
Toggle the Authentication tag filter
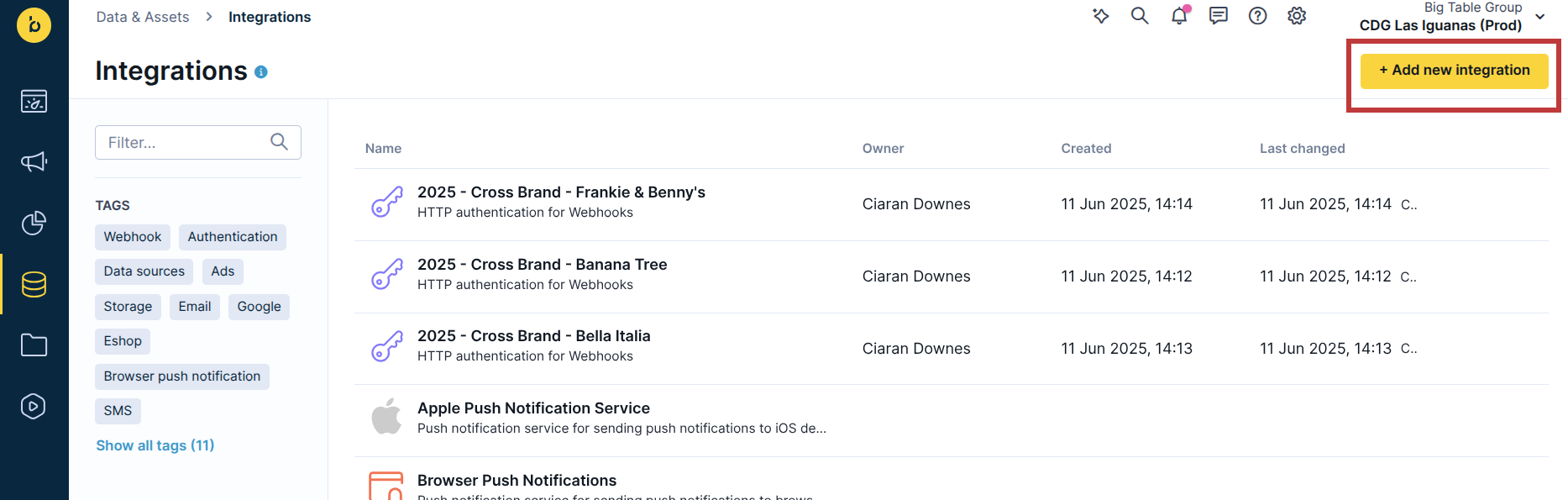click(x=233, y=237)
